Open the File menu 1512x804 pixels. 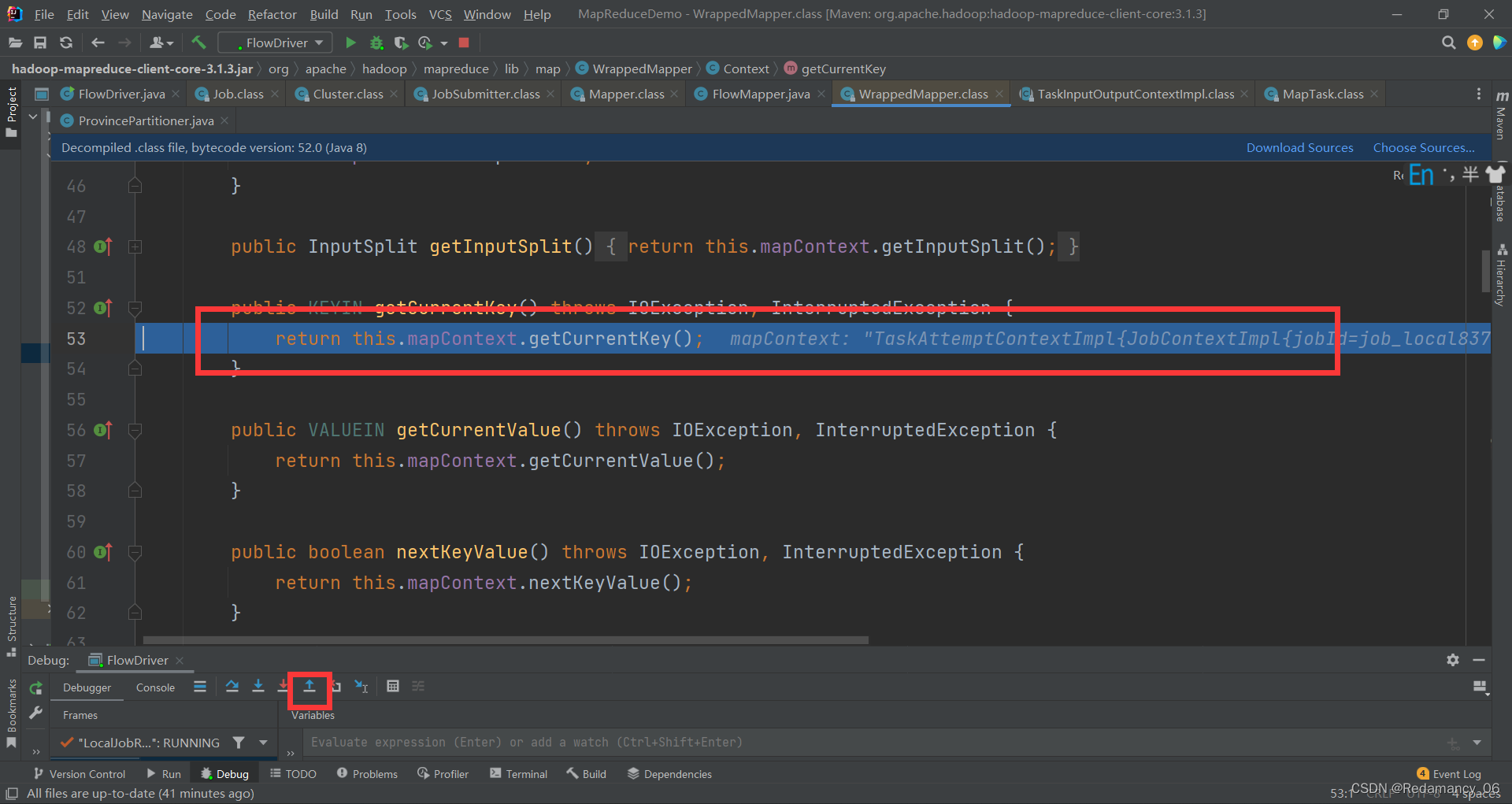click(44, 14)
